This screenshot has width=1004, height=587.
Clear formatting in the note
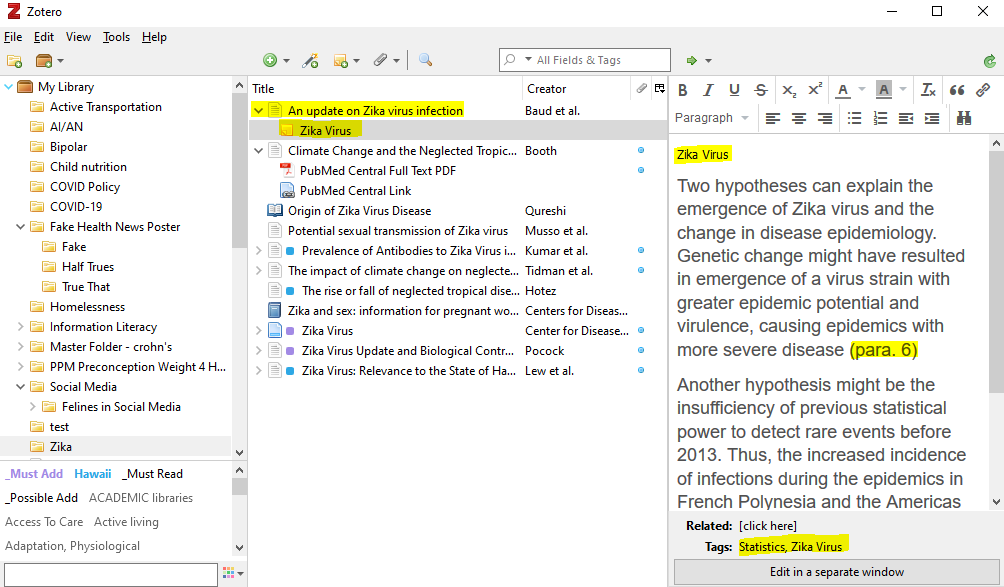(928, 90)
